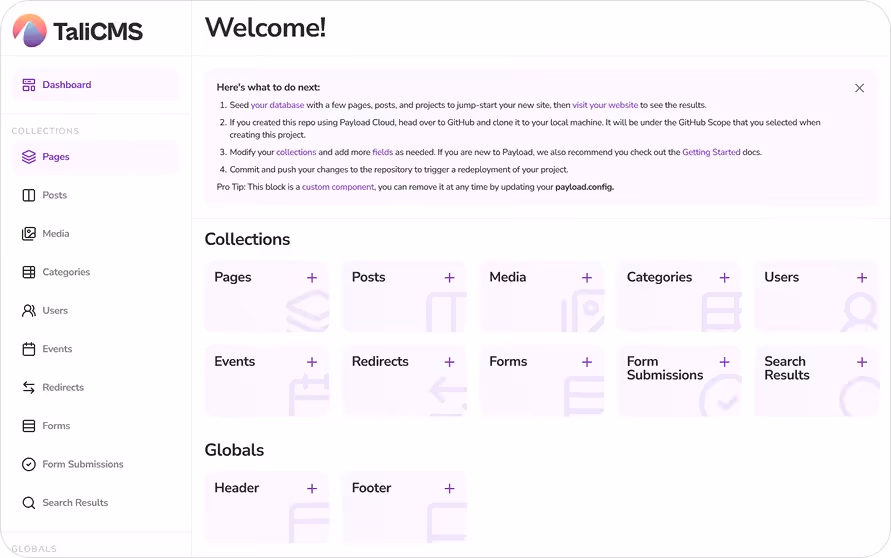Open the Search Results collection card
The image size is (891, 558).
[817, 381]
